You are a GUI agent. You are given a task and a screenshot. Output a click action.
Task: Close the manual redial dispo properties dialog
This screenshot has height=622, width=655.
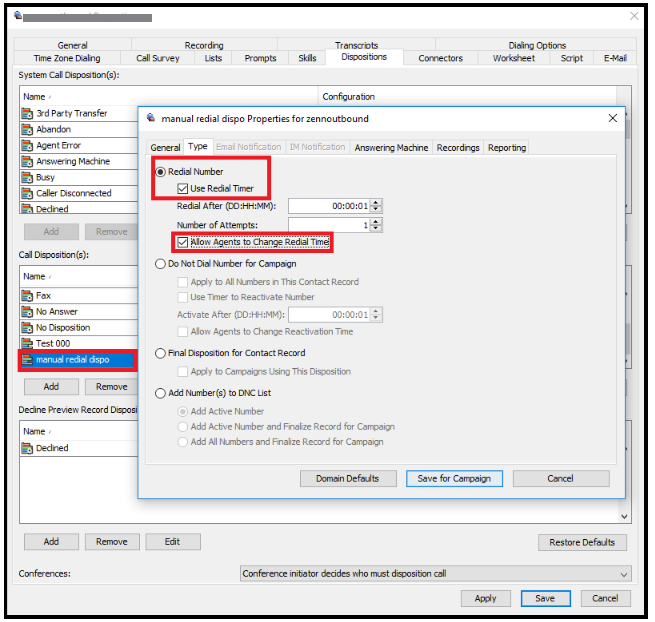pyautogui.click(x=612, y=118)
